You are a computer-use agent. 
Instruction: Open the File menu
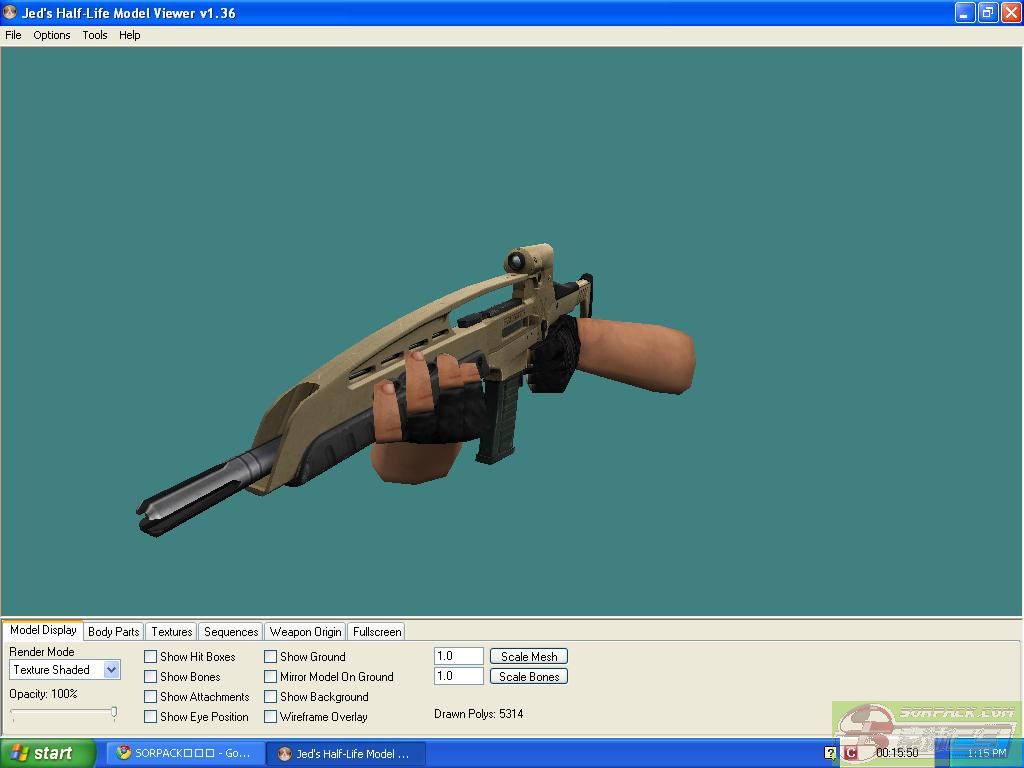pos(13,35)
